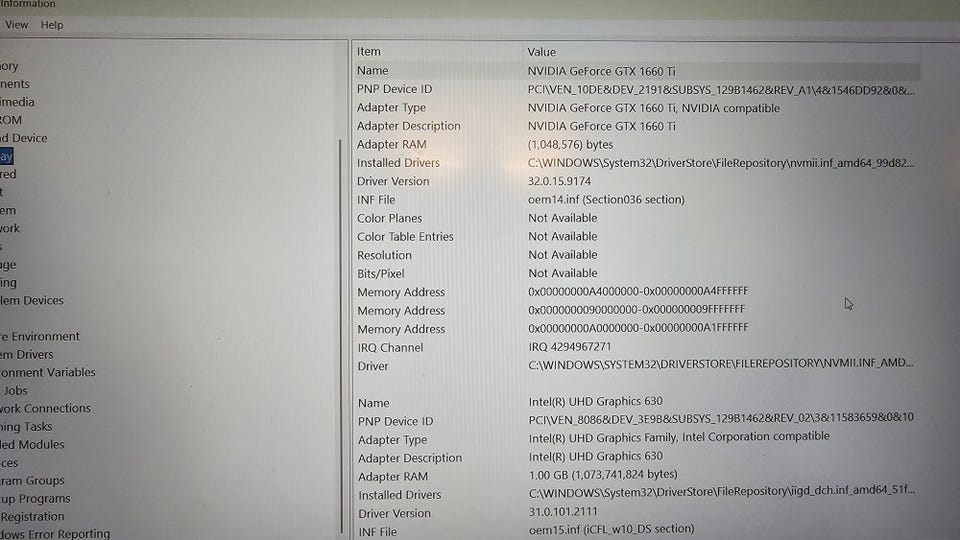Image resolution: width=960 pixels, height=540 pixels.
Task: Select the Driver Version 31.0.101.2111 value
Action: [x=563, y=511]
